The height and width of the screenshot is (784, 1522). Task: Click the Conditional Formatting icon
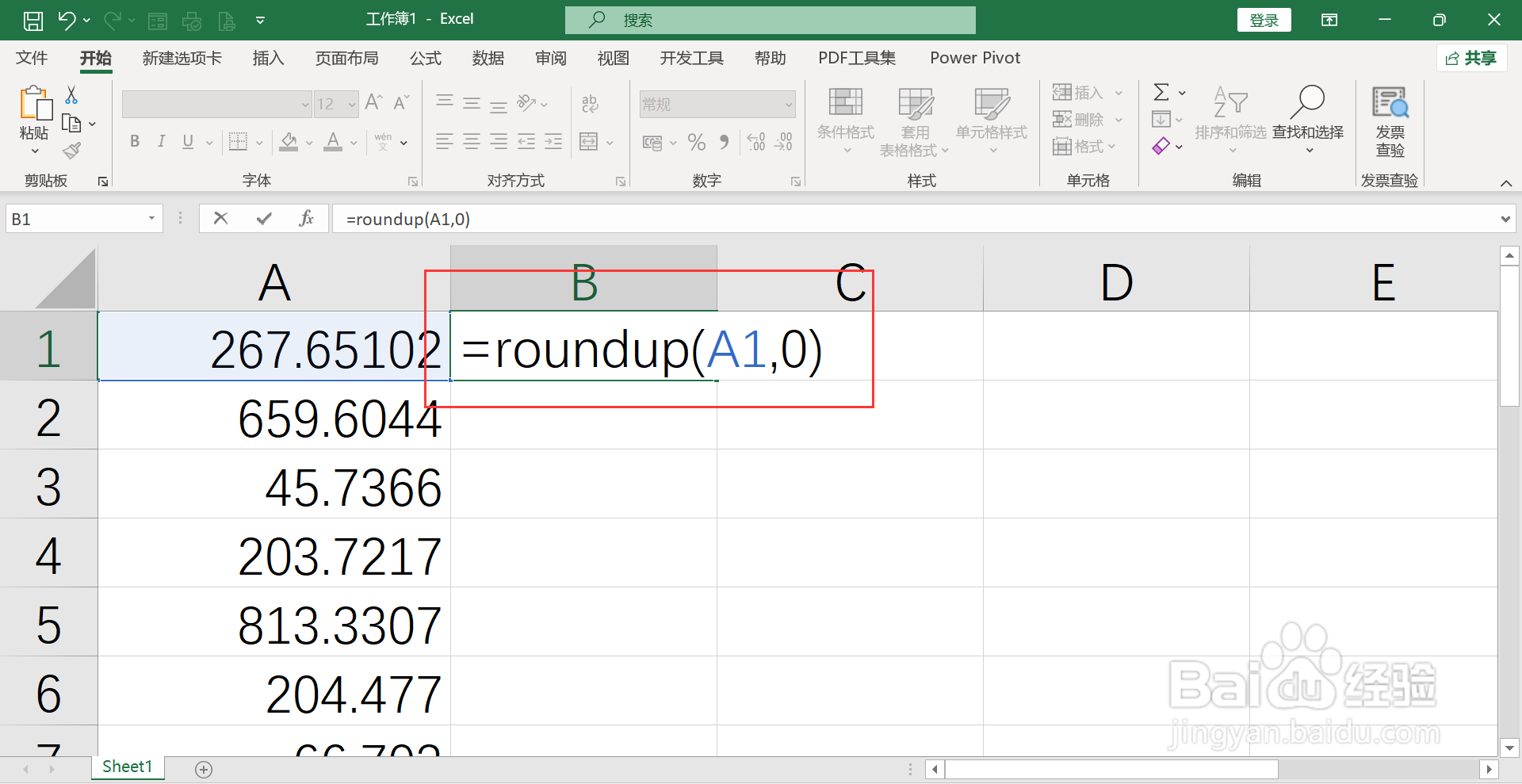(x=845, y=103)
